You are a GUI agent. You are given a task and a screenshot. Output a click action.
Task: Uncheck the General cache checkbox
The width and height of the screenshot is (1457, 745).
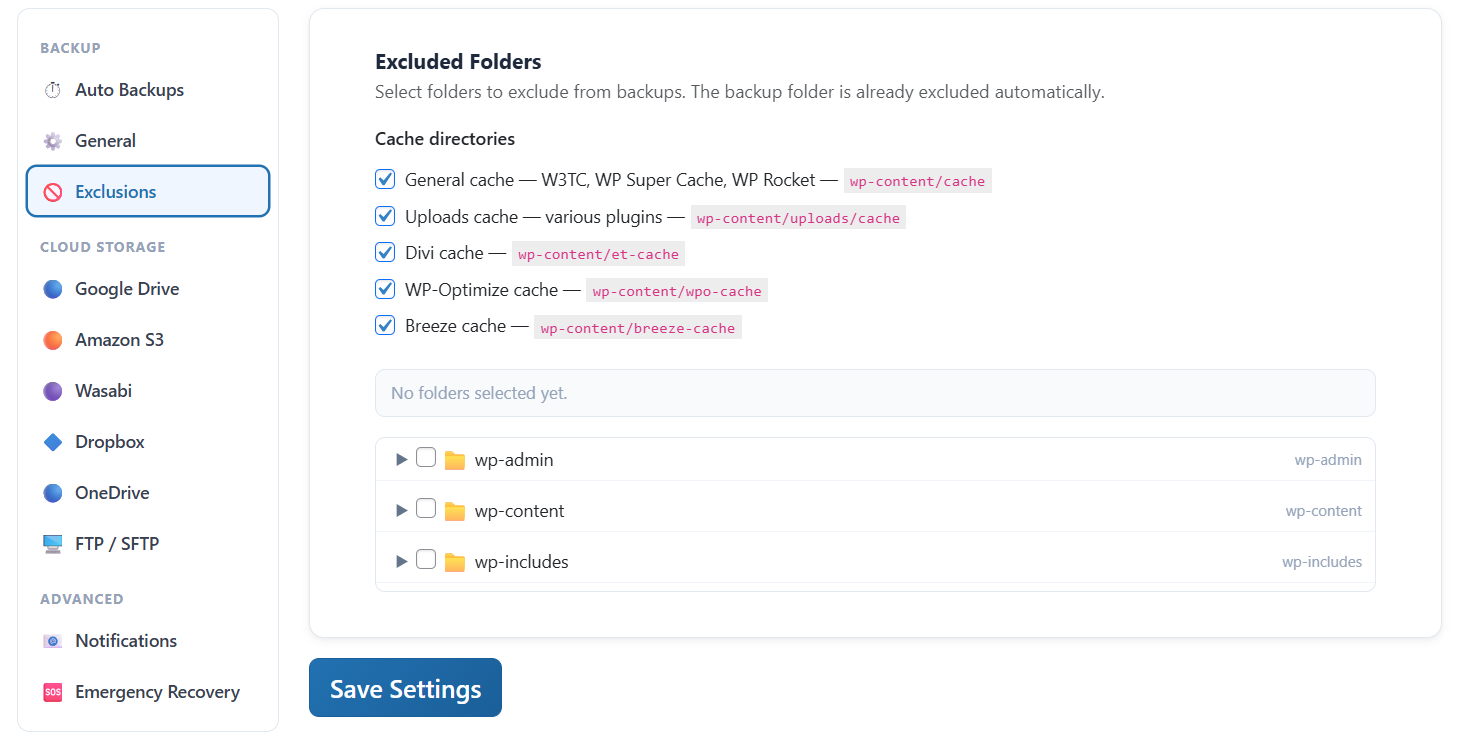[x=385, y=180]
